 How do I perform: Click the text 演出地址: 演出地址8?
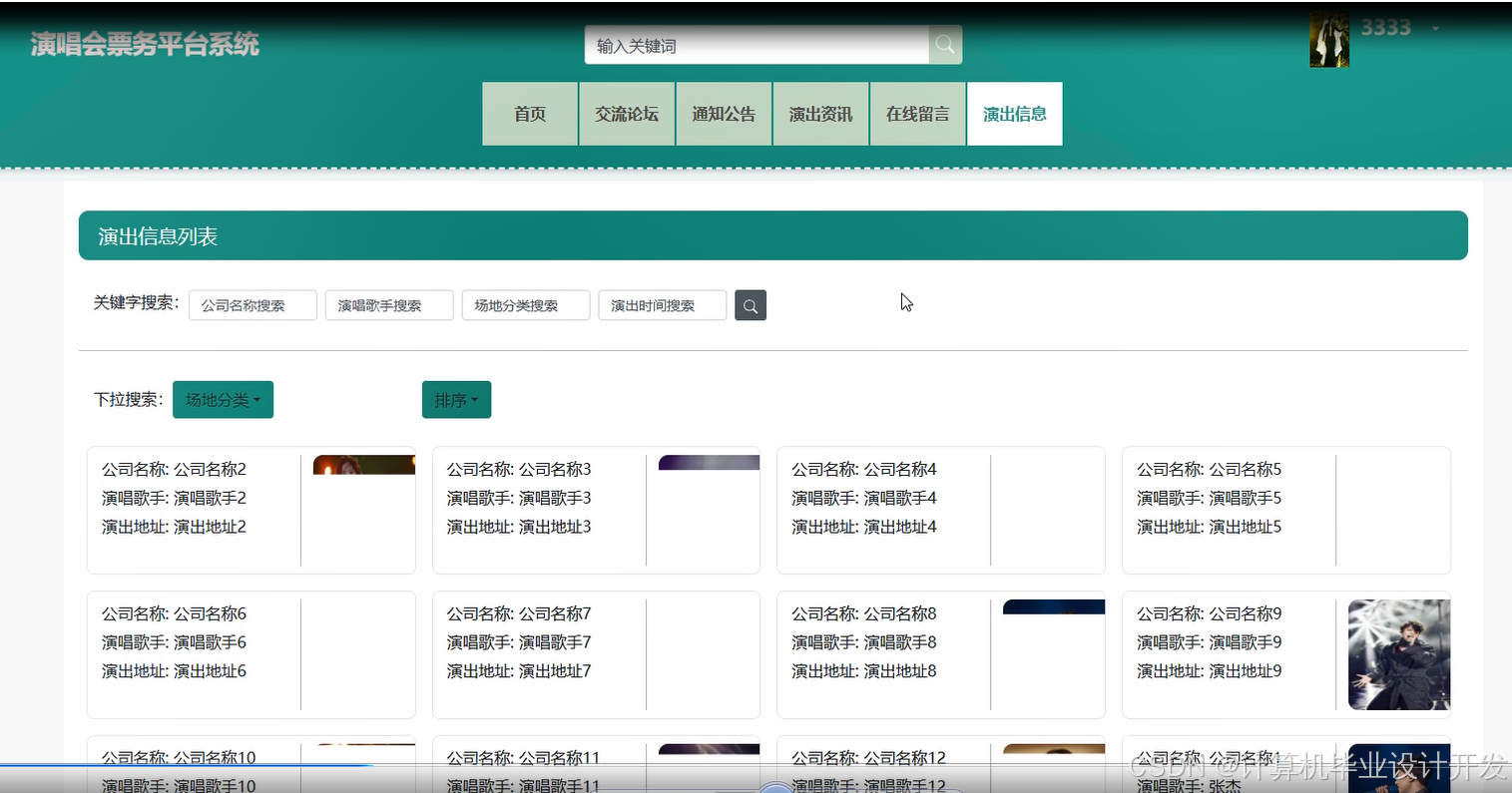click(864, 671)
